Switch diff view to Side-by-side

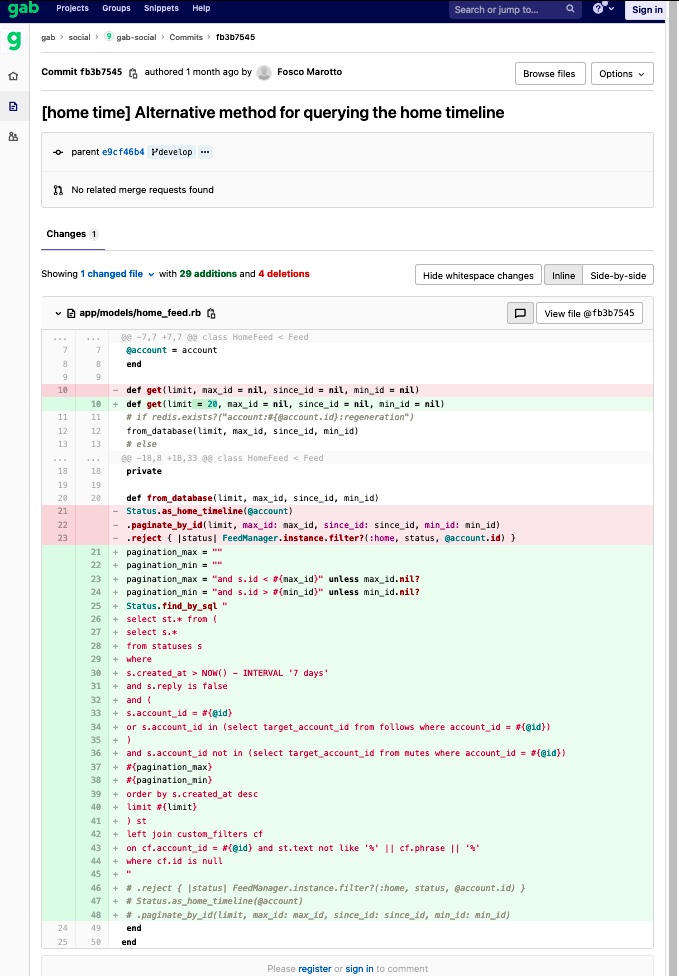618,275
